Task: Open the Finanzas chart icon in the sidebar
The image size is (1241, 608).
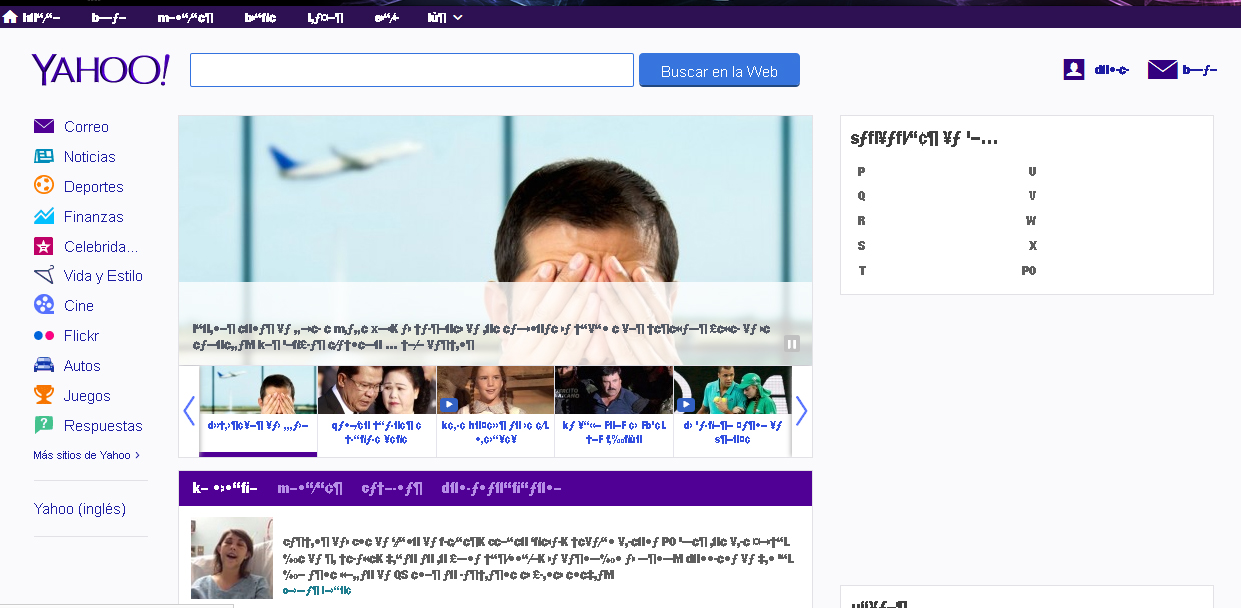Action: [44, 216]
